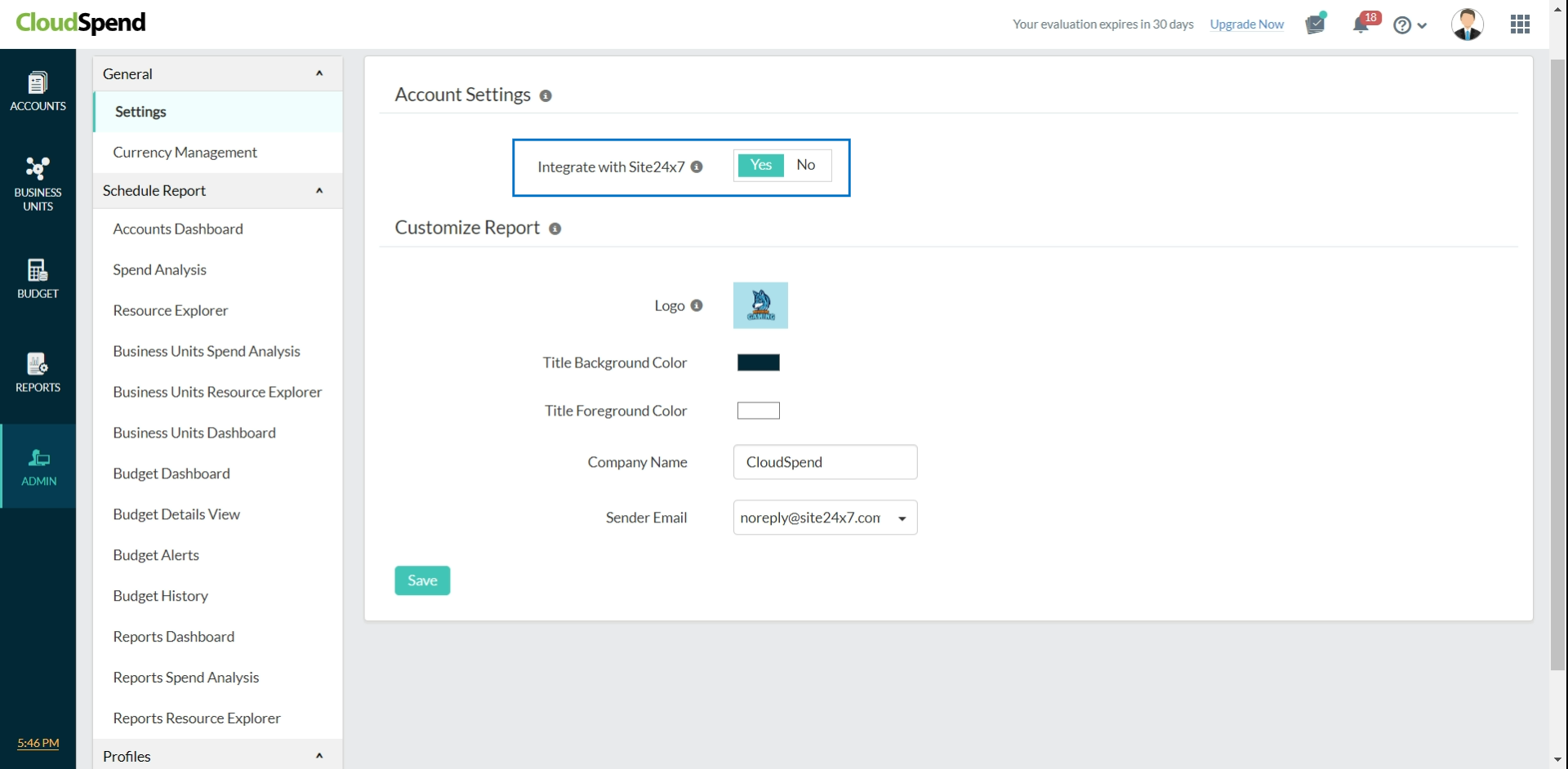
Task: Click the report logo thumbnail
Action: 760,305
